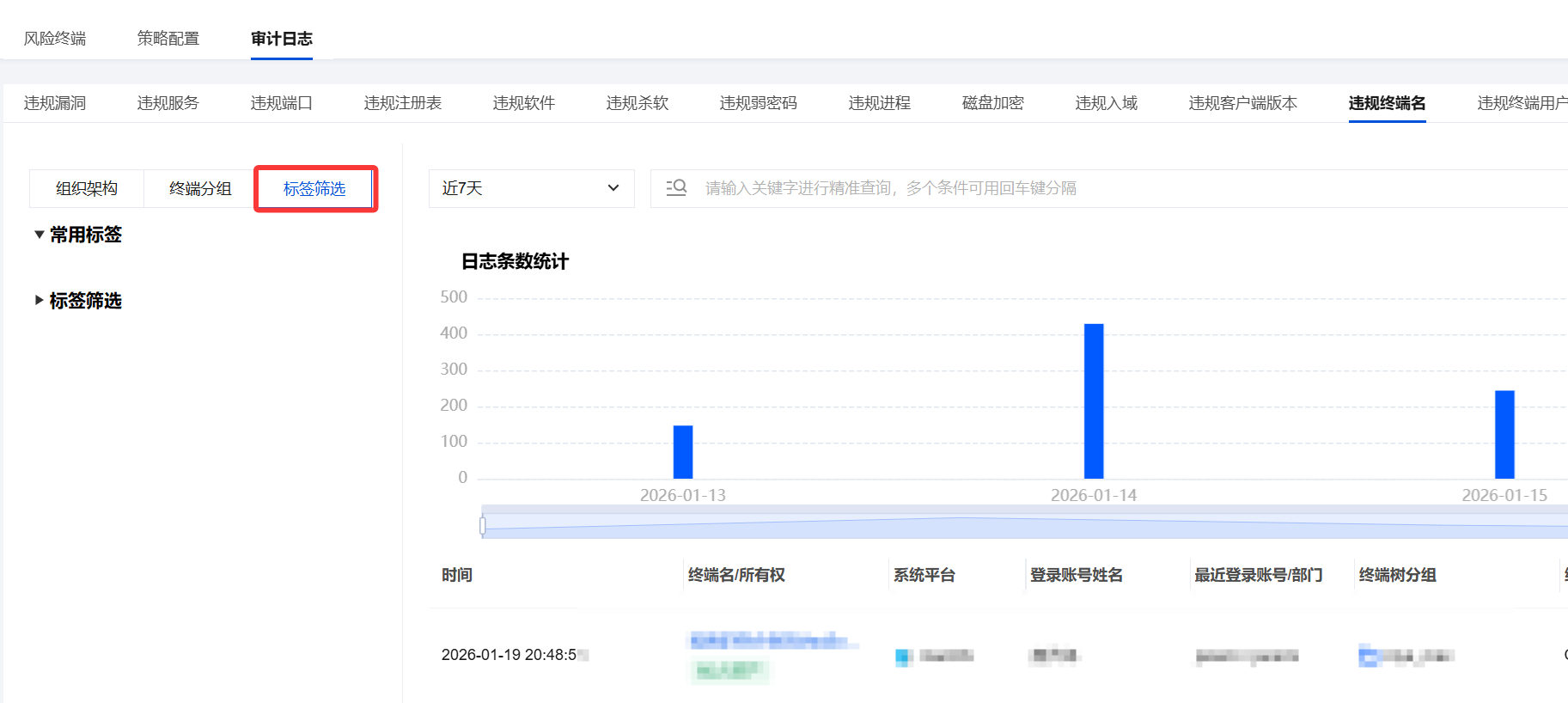
Task: Open the 策略配置 tab
Action: pyautogui.click(x=168, y=39)
